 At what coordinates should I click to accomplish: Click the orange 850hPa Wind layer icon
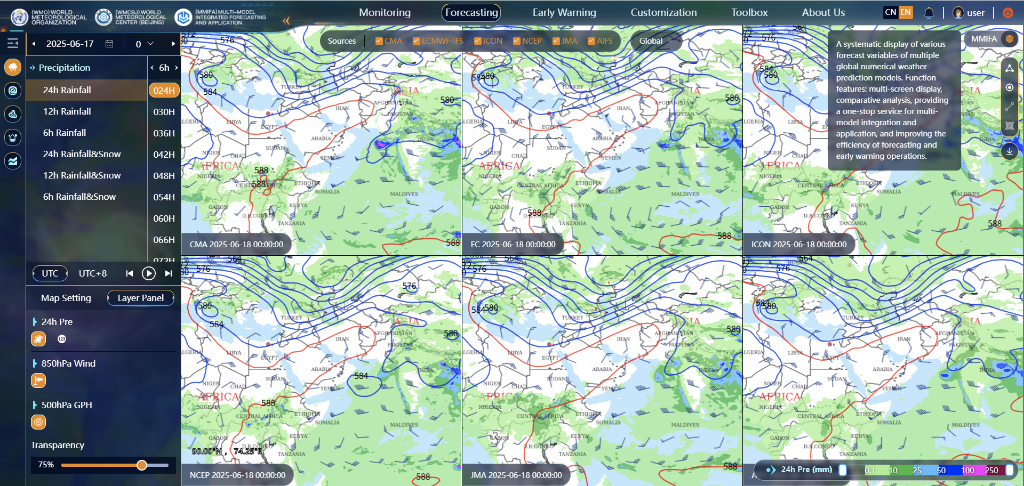[x=39, y=380]
